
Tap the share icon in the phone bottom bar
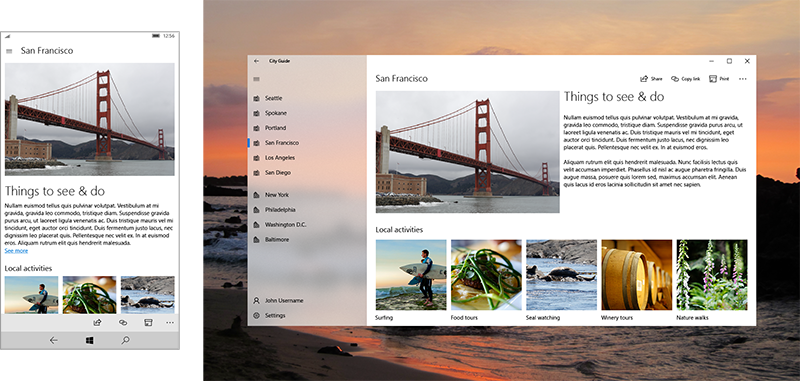point(97,322)
